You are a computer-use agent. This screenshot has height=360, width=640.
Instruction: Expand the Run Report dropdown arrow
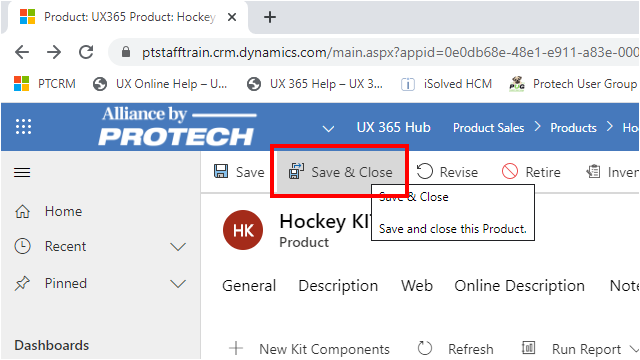[x=634, y=349]
